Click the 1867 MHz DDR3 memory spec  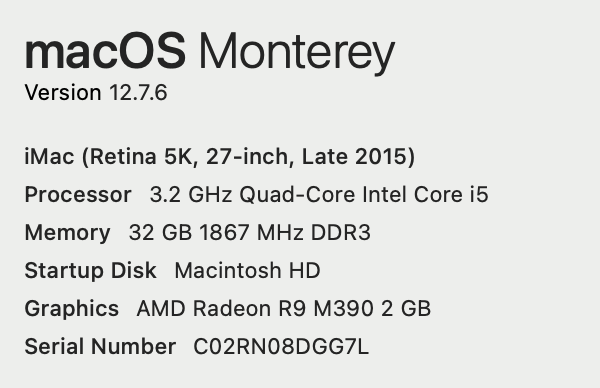click(x=285, y=232)
